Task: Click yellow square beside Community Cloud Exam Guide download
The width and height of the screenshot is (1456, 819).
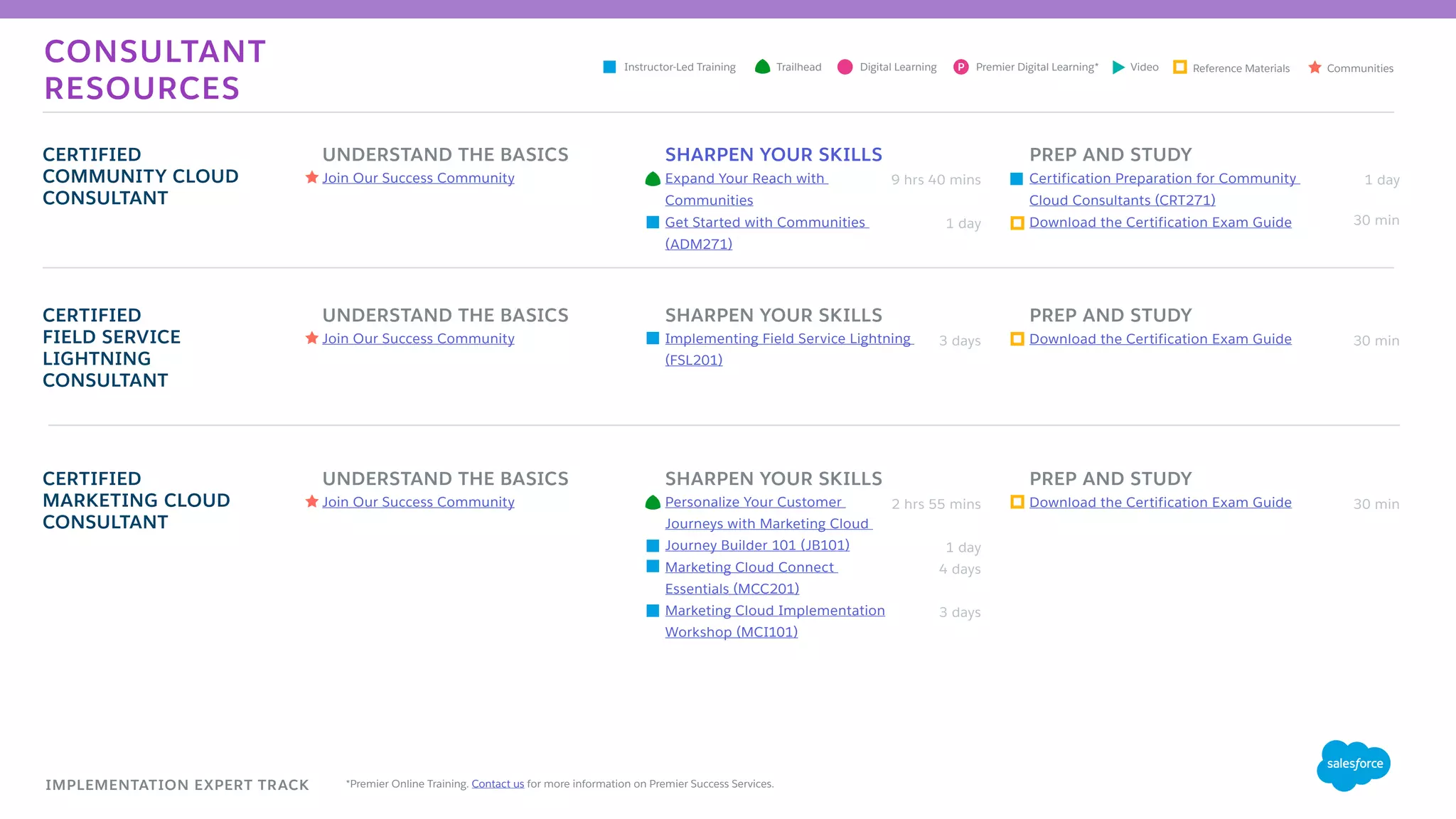Action: coord(1017,223)
